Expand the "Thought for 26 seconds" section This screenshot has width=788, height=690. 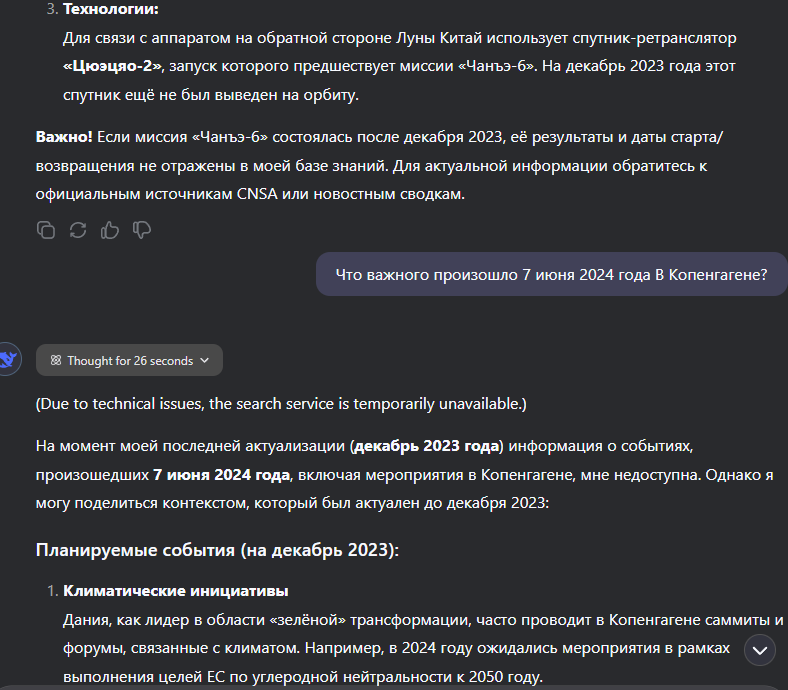(129, 361)
